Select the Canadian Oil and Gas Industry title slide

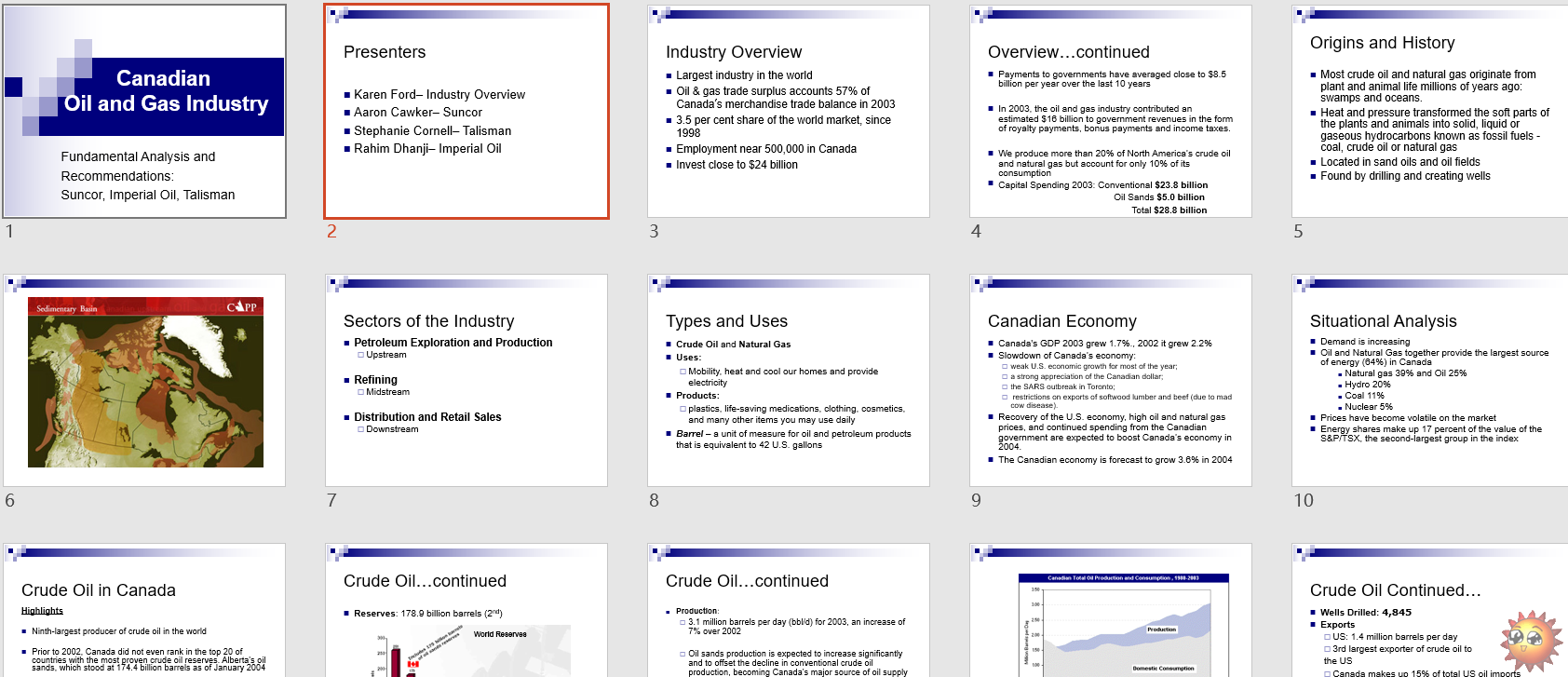click(x=144, y=111)
